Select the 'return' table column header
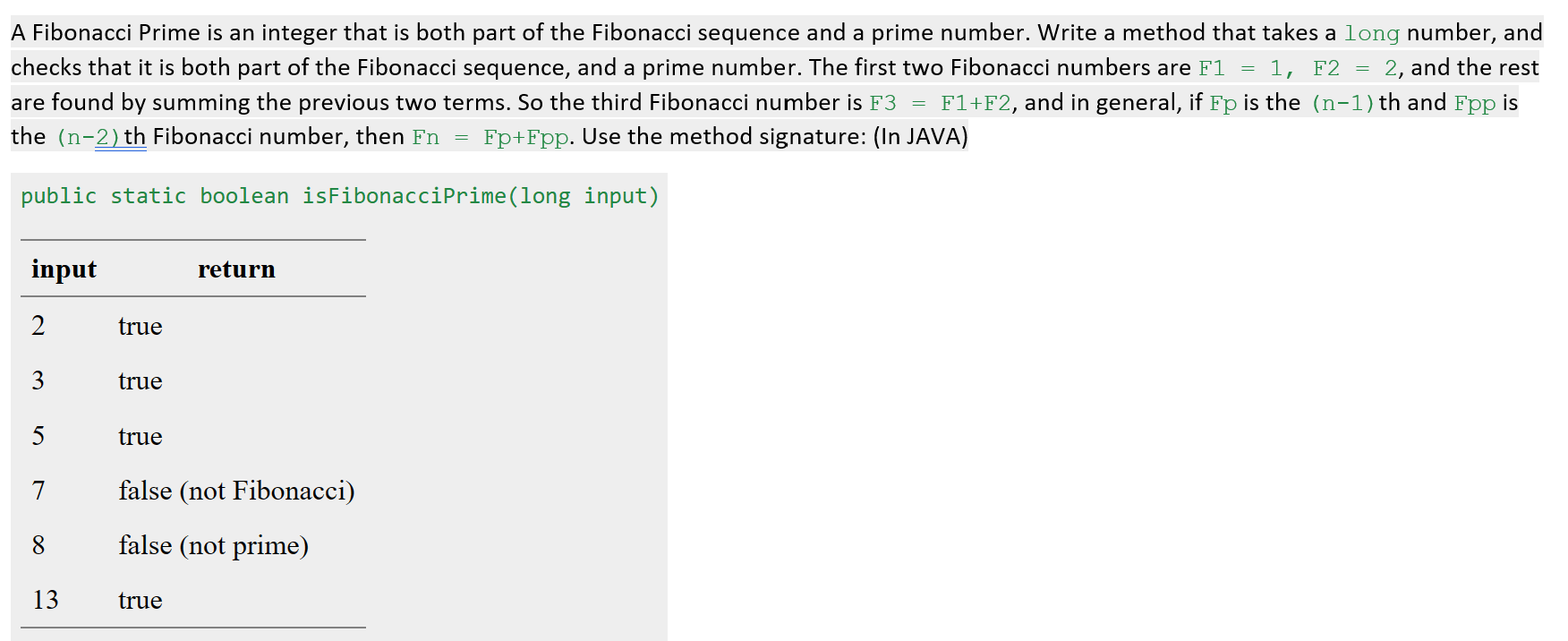 [236, 269]
